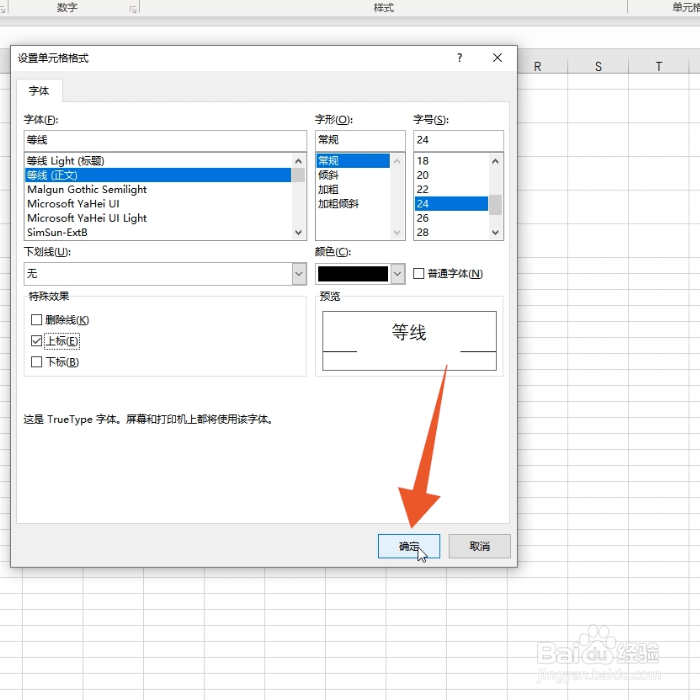The image size is (700, 700).
Task: Choose Microsoft YaHei UI Light font
Action: (x=158, y=218)
